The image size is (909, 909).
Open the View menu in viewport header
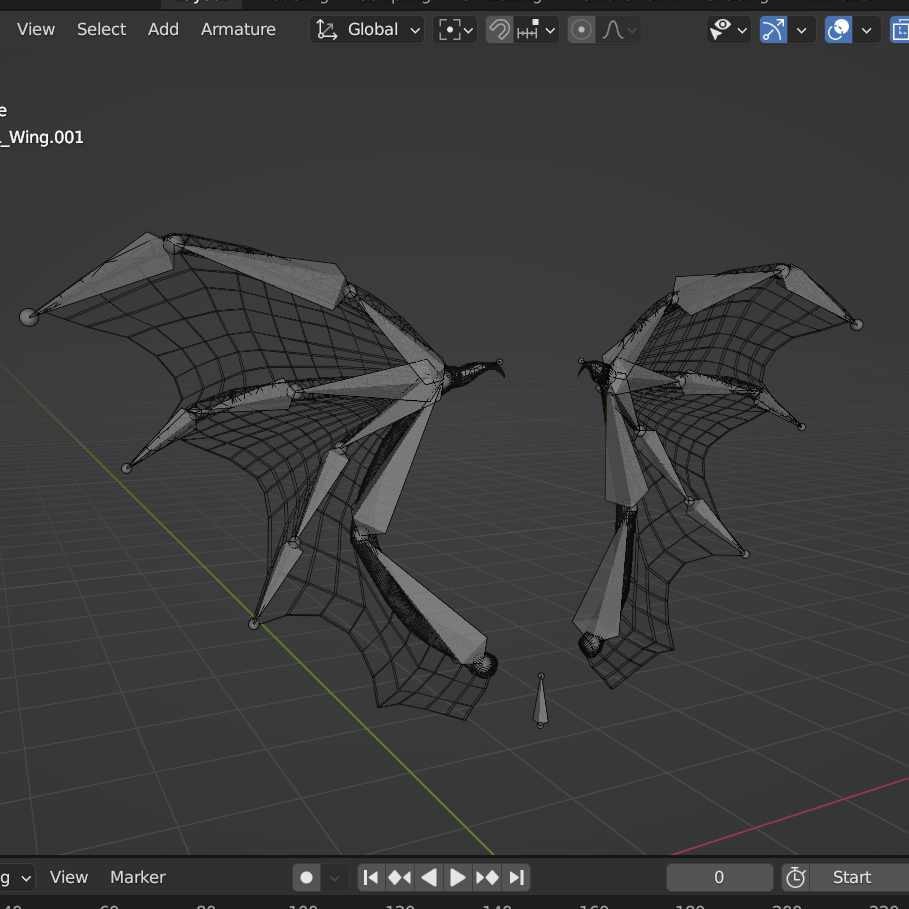pos(35,29)
